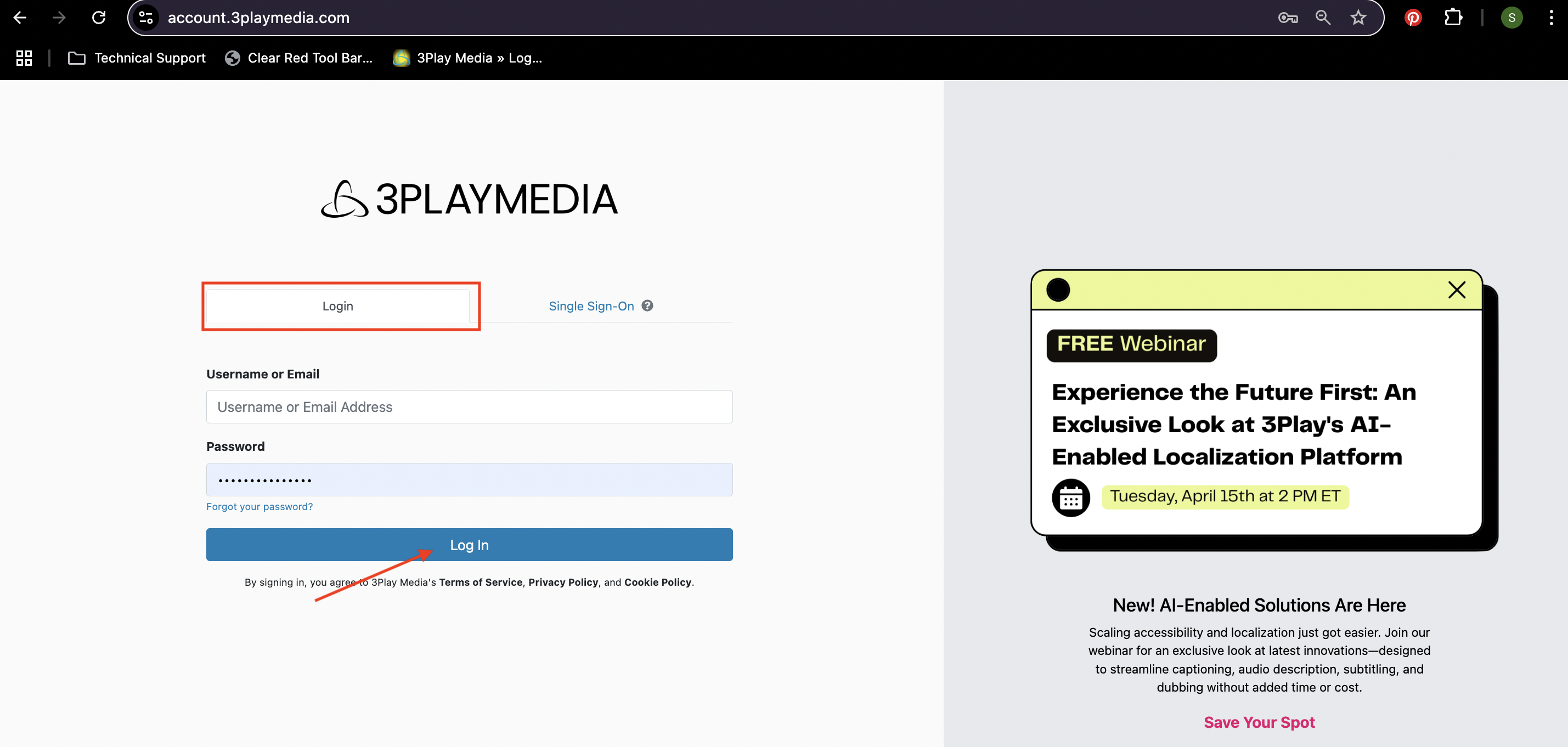
Task: Open the Technical Support bookmark folder
Action: (x=137, y=58)
